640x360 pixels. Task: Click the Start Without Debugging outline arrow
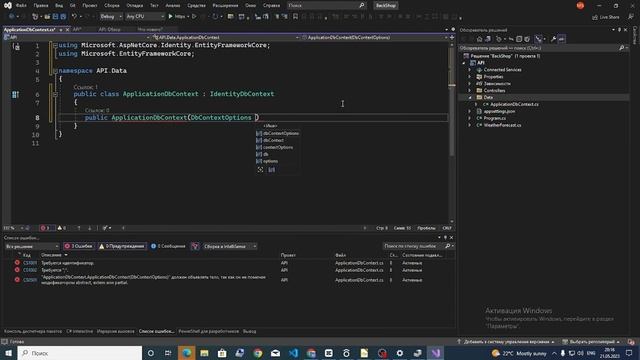194,16
